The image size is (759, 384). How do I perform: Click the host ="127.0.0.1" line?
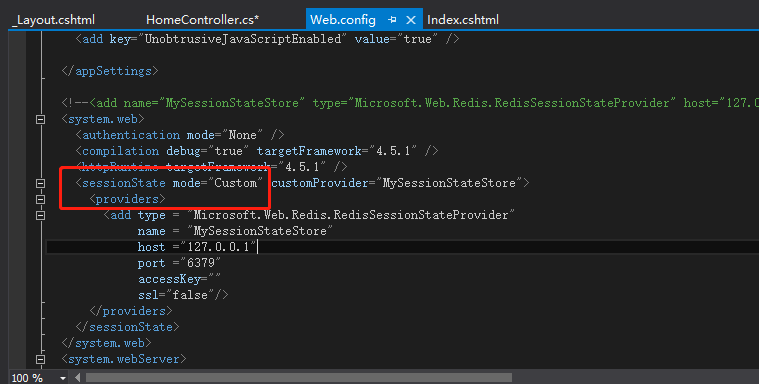pos(197,247)
